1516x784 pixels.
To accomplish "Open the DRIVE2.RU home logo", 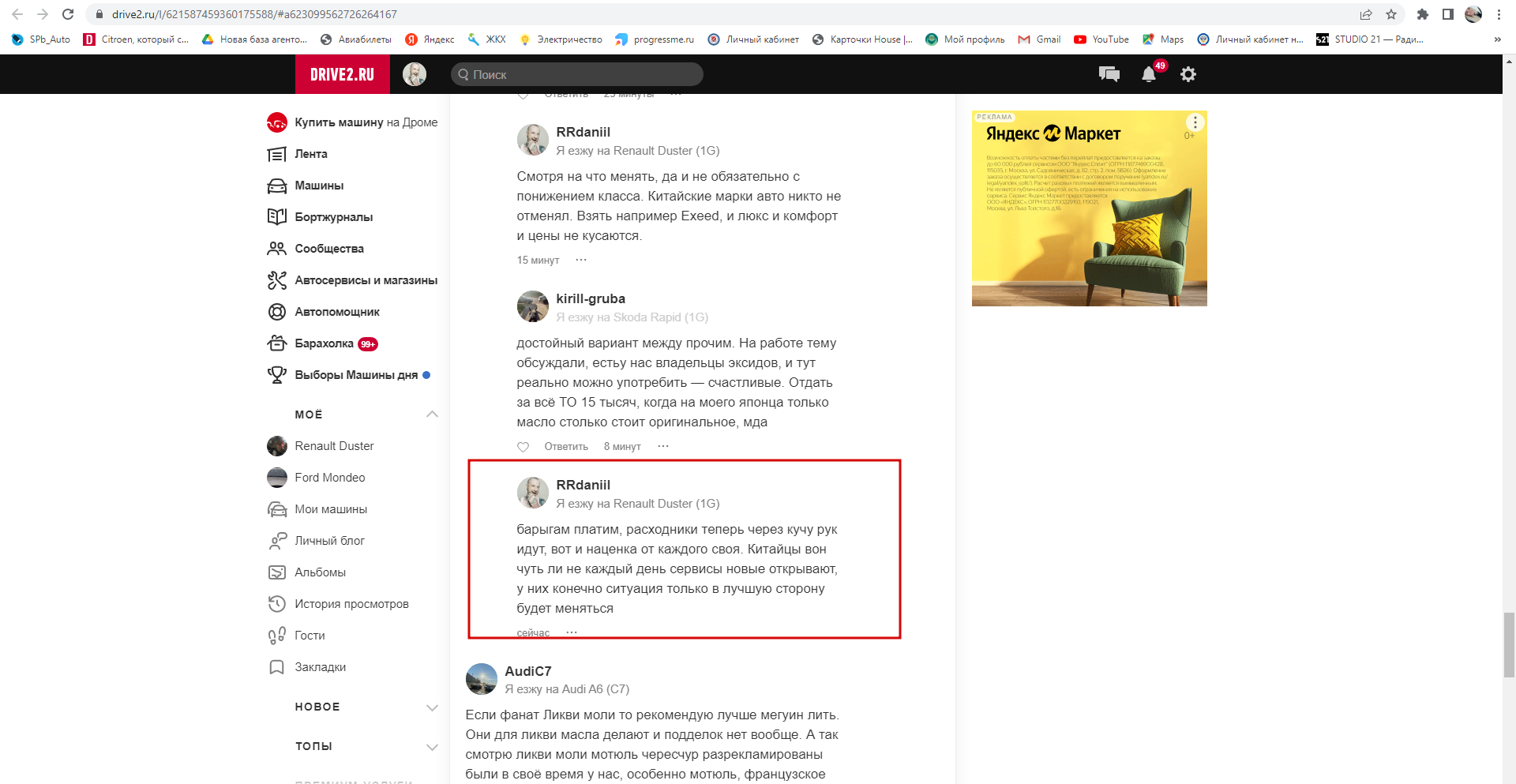I will [342, 74].
